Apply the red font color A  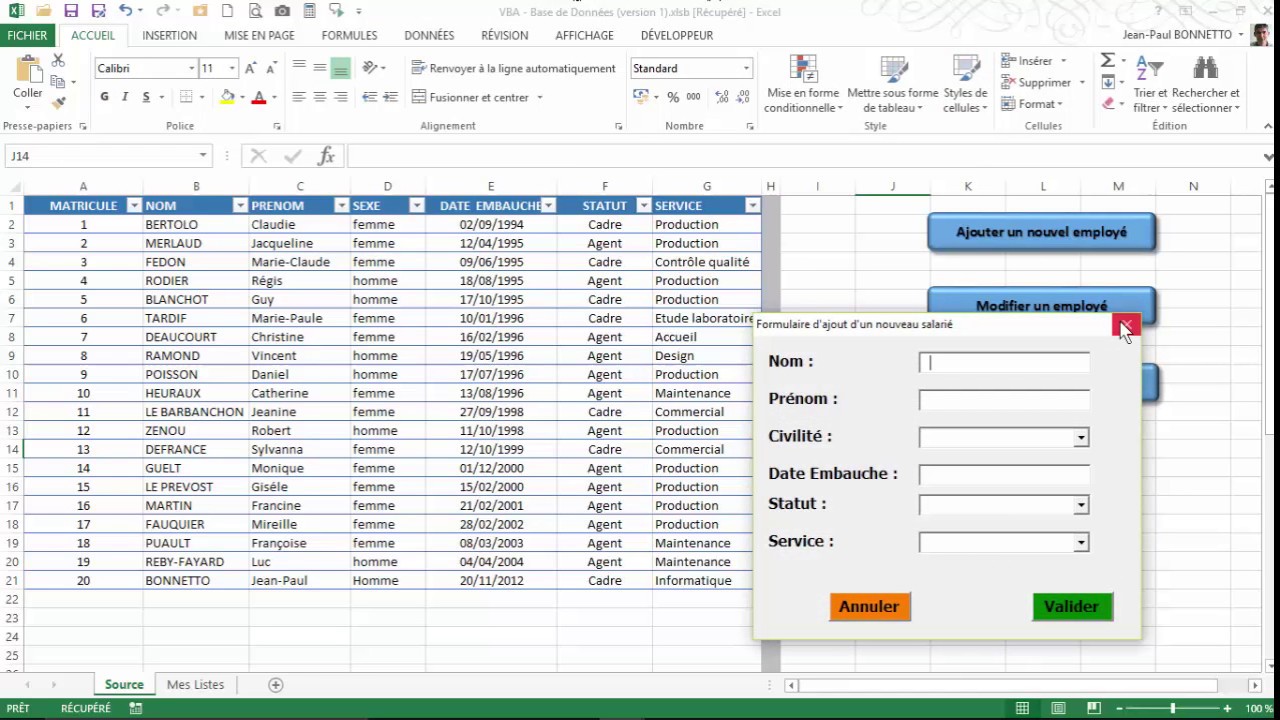pos(259,97)
